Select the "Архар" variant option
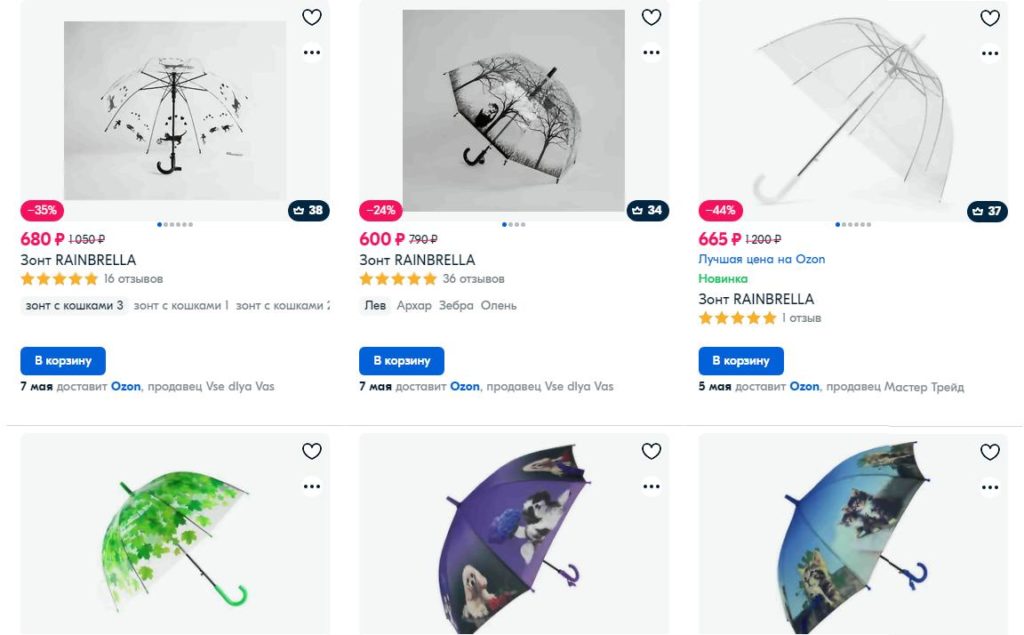The height and width of the screenshot is (635, 1024). 414,306
